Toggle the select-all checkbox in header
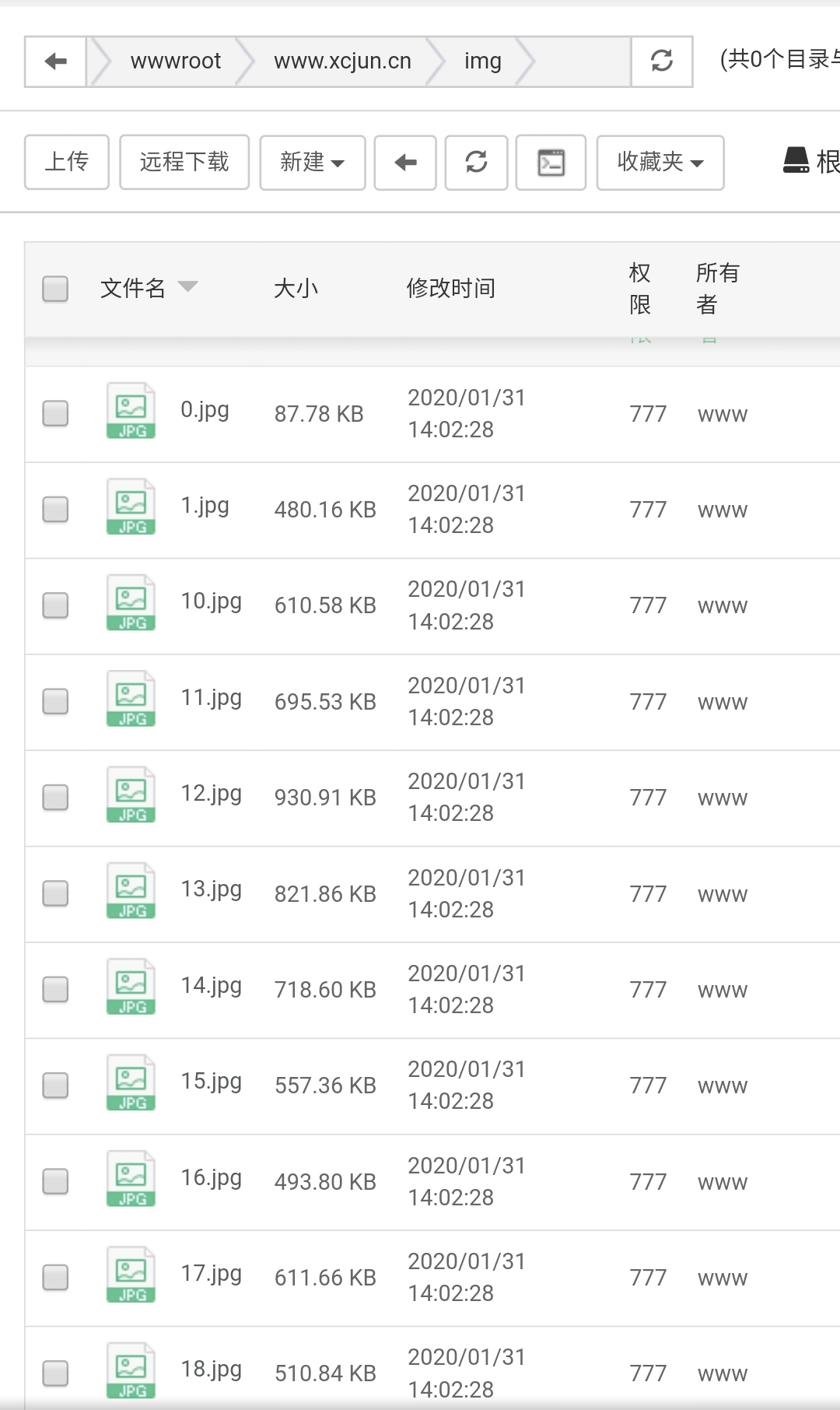 [55, 289]
